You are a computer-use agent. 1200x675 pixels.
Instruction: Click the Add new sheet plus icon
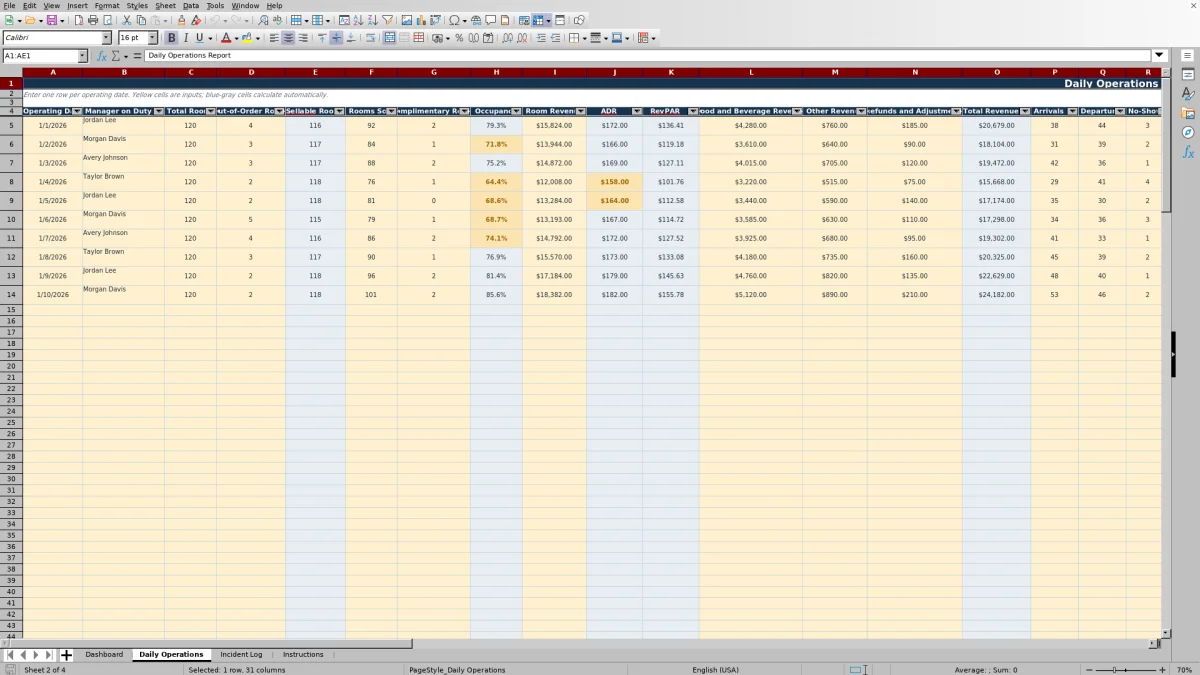coord(66,655)
